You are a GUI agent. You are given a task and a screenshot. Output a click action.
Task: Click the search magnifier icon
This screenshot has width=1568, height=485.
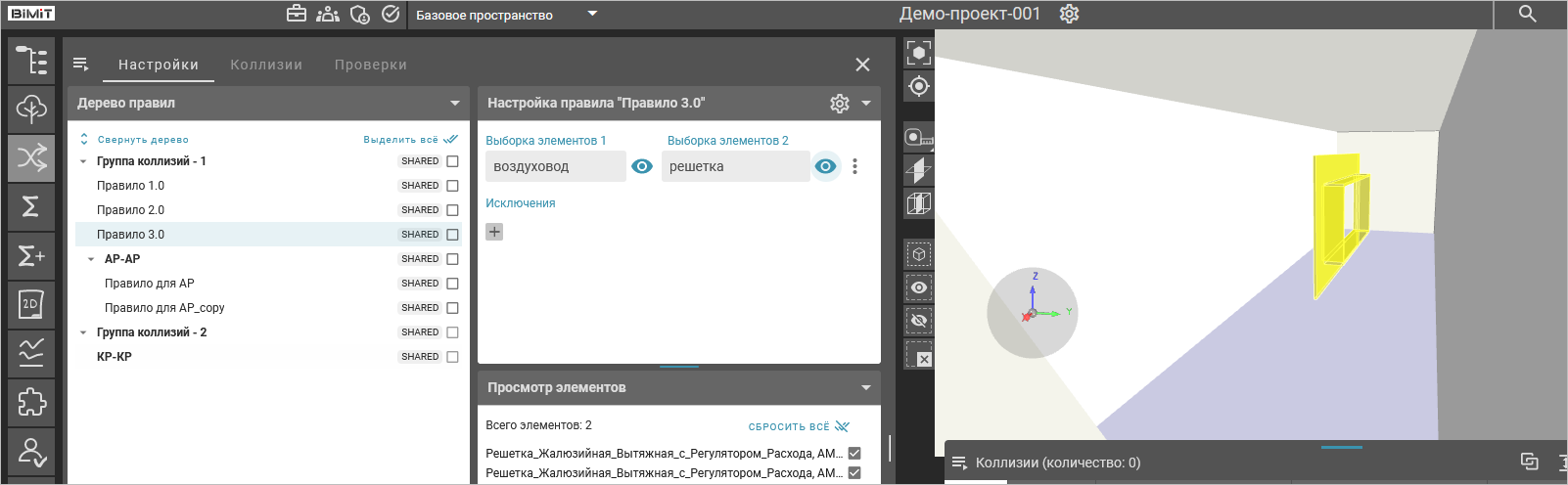[1527, 14]
